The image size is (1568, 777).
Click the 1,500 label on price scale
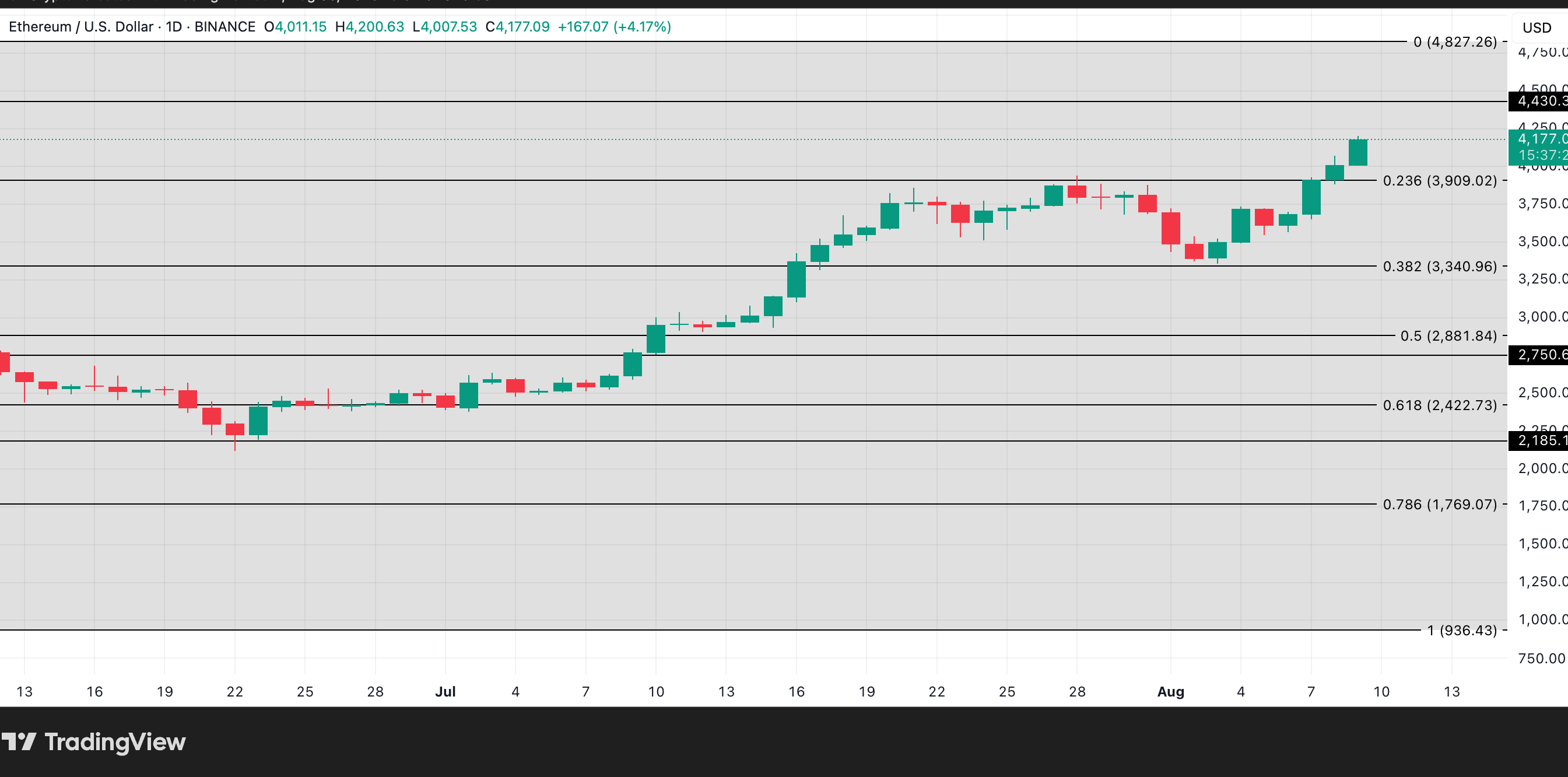(1542, 544)
